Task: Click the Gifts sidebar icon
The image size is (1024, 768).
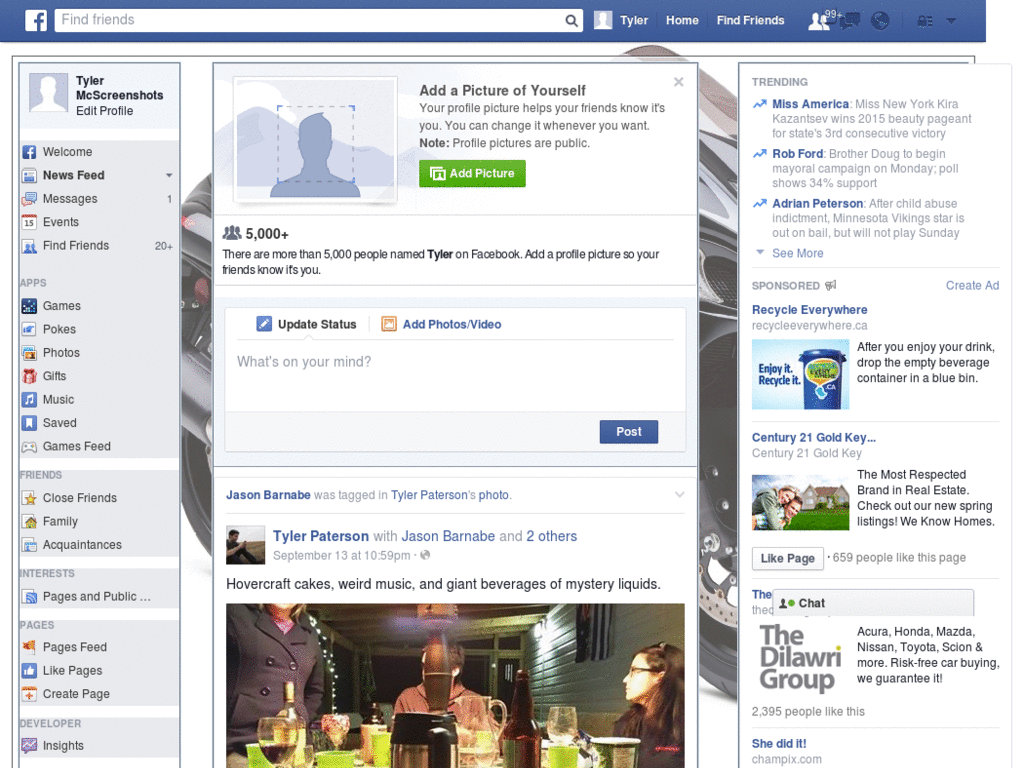Action: [x=29, y=377]
